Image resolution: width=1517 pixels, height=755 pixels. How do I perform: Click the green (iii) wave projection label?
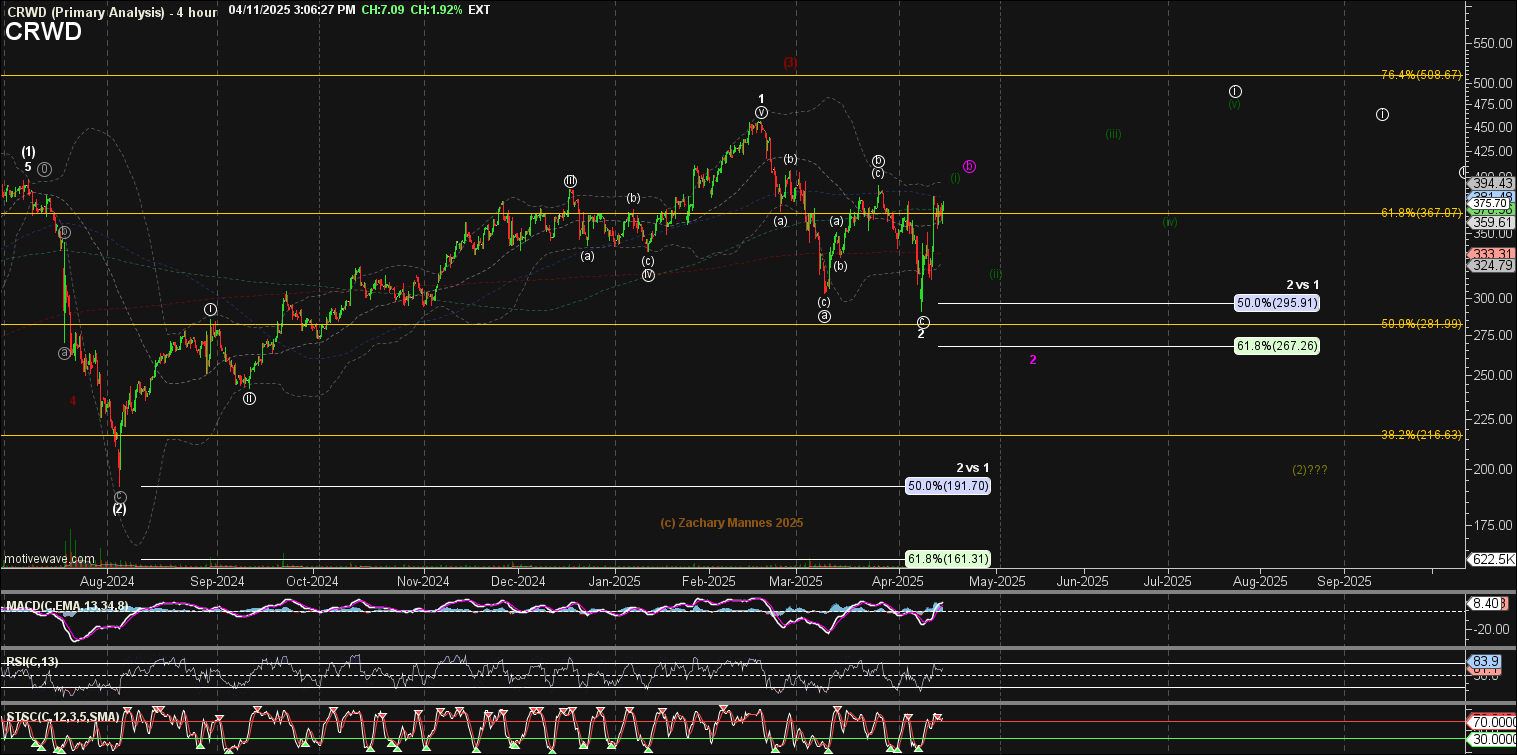pos(1113,134)
